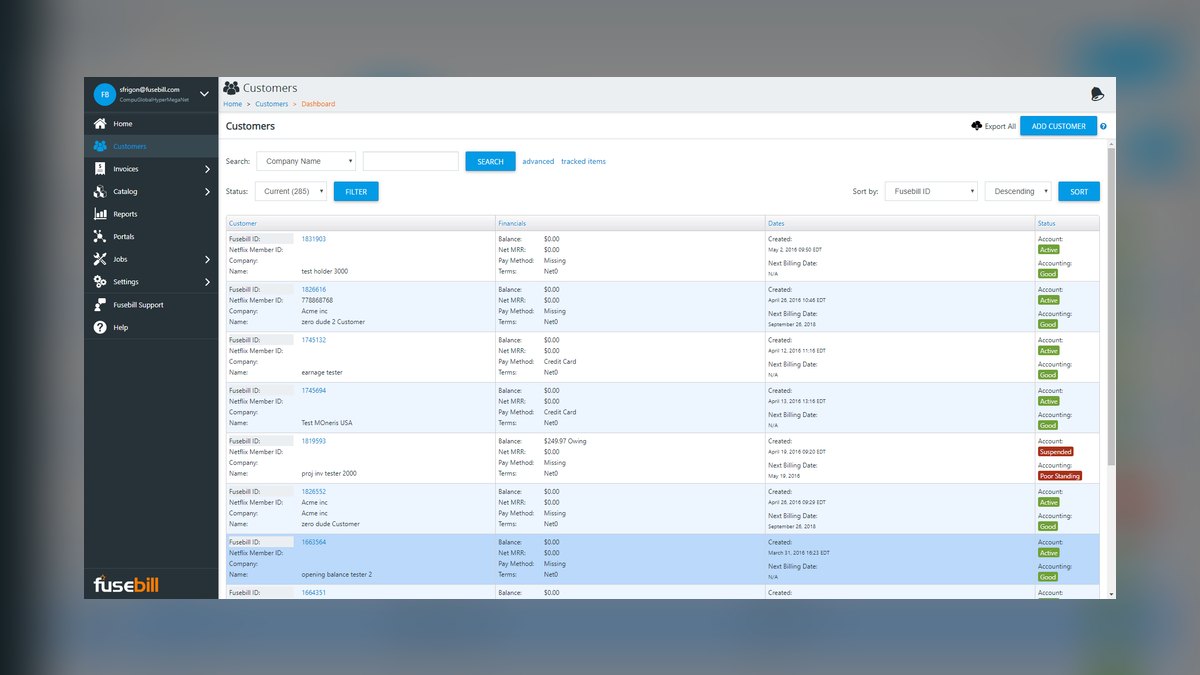Screen dimensions: 1200x675
Task: Click the Jobs wrench icon in sidebar
Action: click(100, 259)
